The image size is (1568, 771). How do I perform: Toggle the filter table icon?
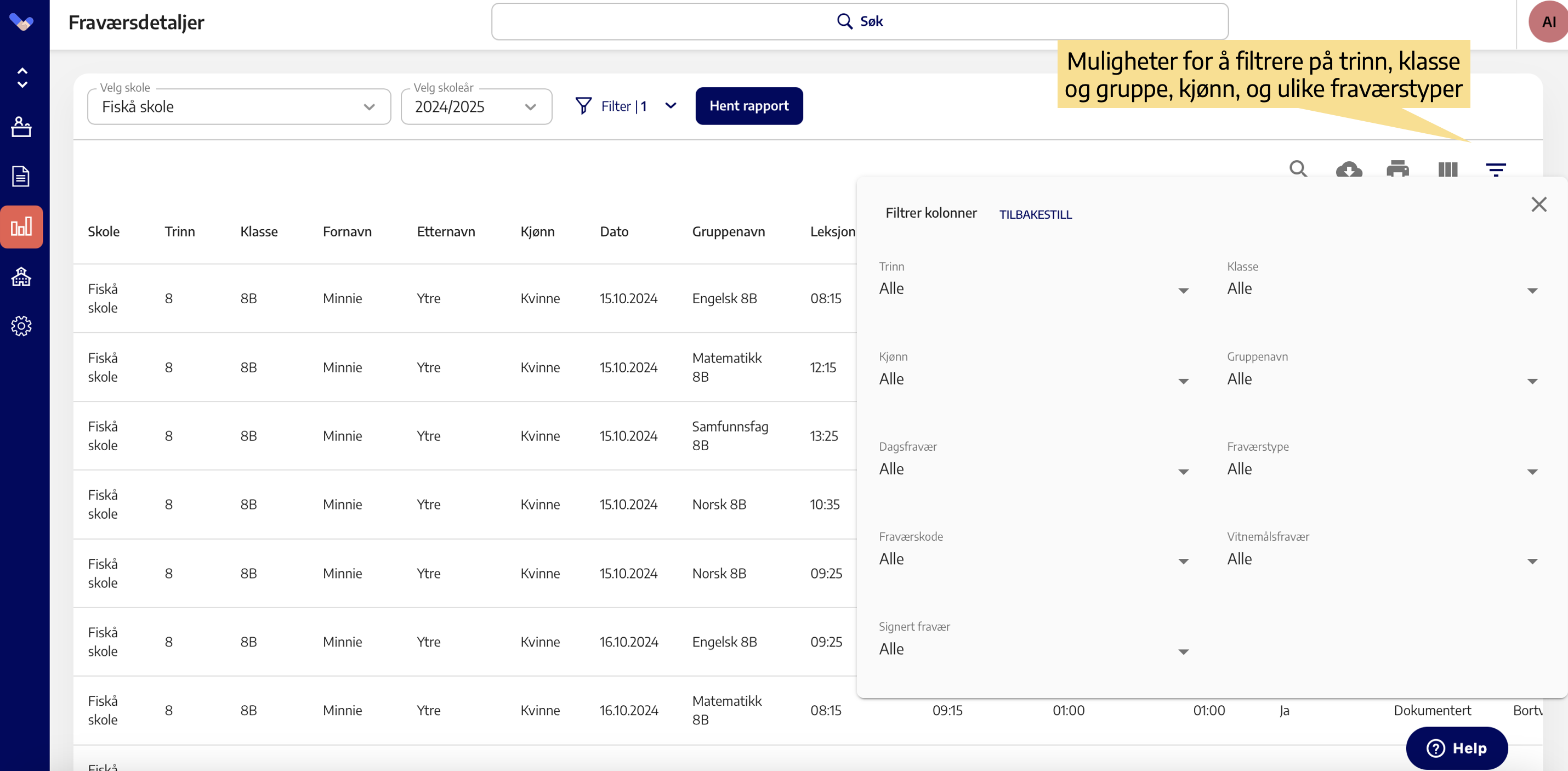click(x=1496, y=169)
